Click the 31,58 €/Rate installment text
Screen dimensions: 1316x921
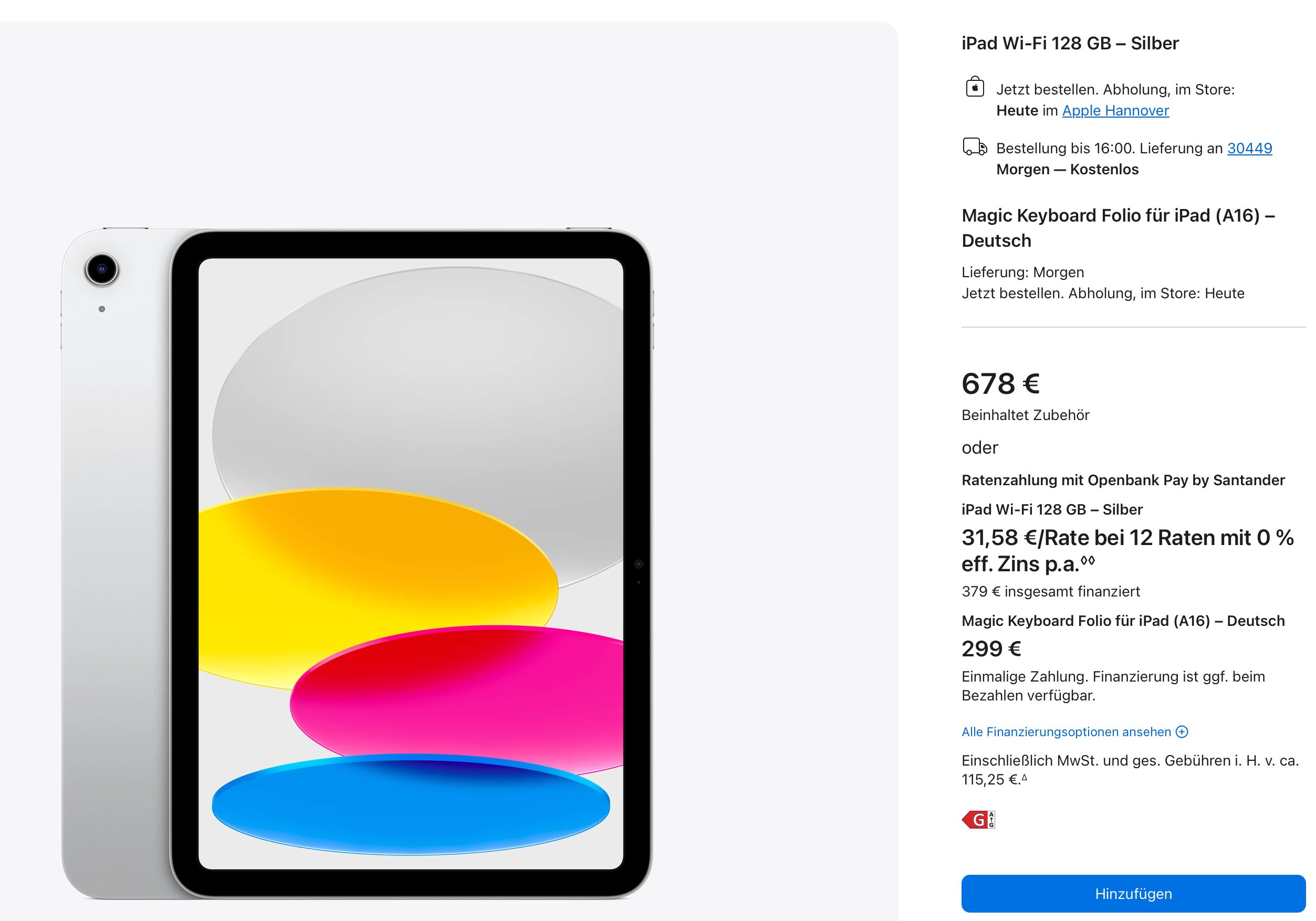(1127, 551)
